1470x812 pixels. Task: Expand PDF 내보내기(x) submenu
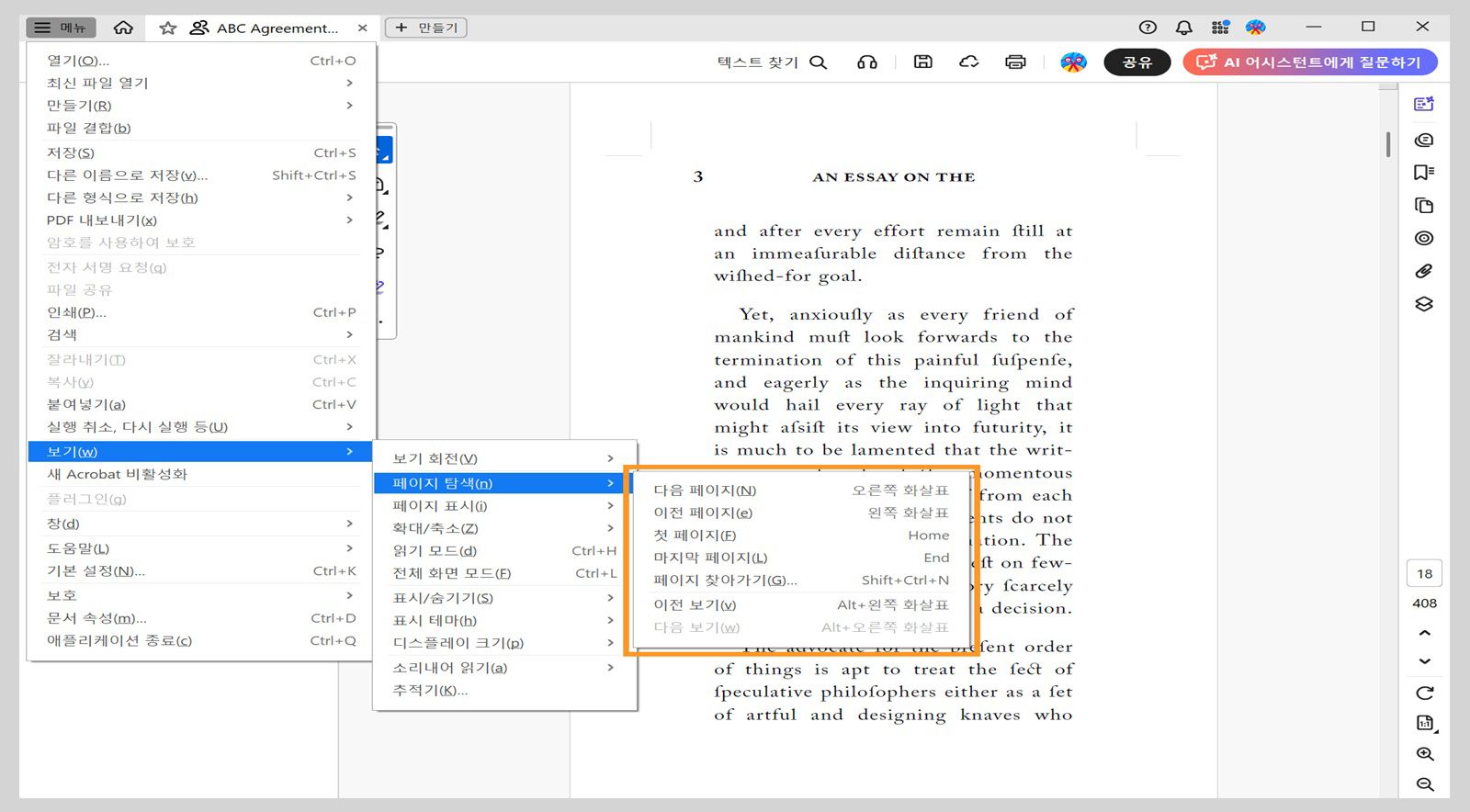point(201,220)
